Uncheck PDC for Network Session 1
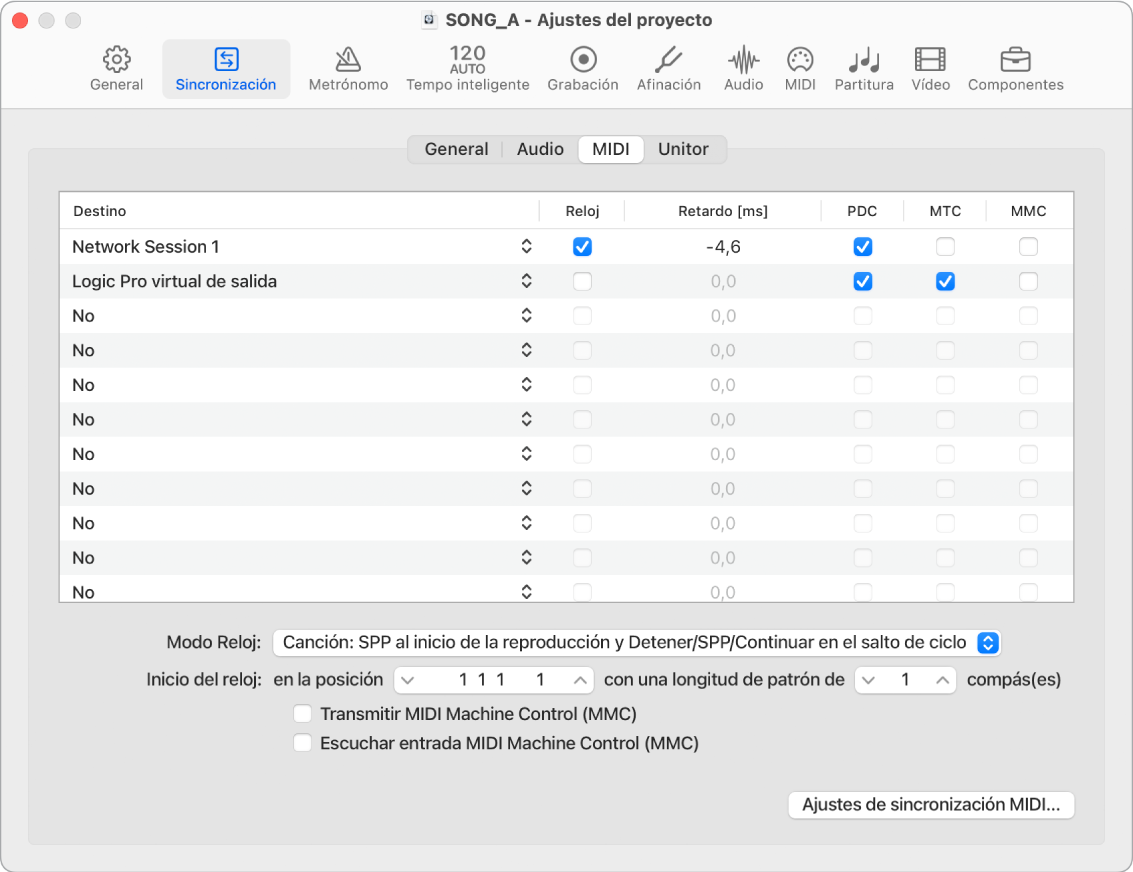 [x=863, y=247]
